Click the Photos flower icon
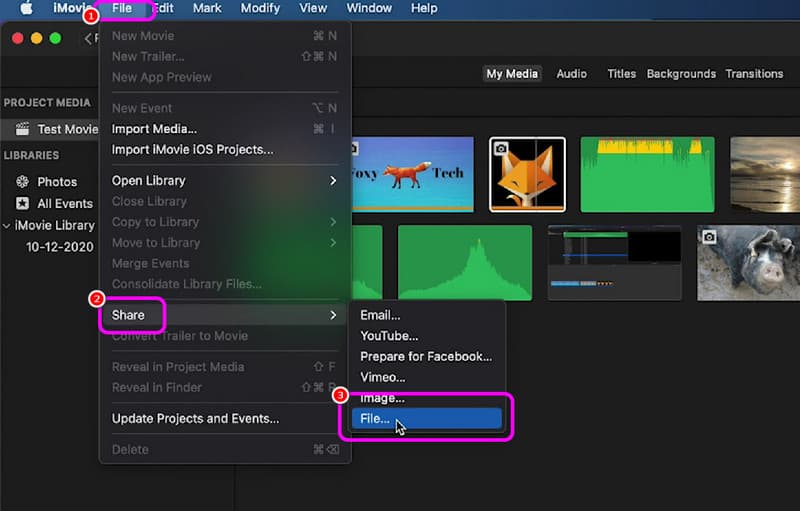Screen dimensions: 800x511 [x=22, y=182]
